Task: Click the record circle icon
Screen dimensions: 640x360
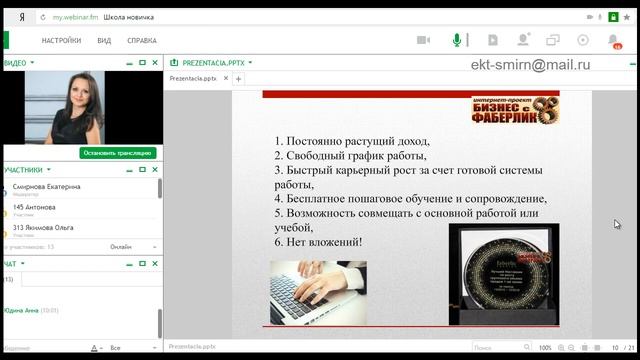Action: pos(583,40)
